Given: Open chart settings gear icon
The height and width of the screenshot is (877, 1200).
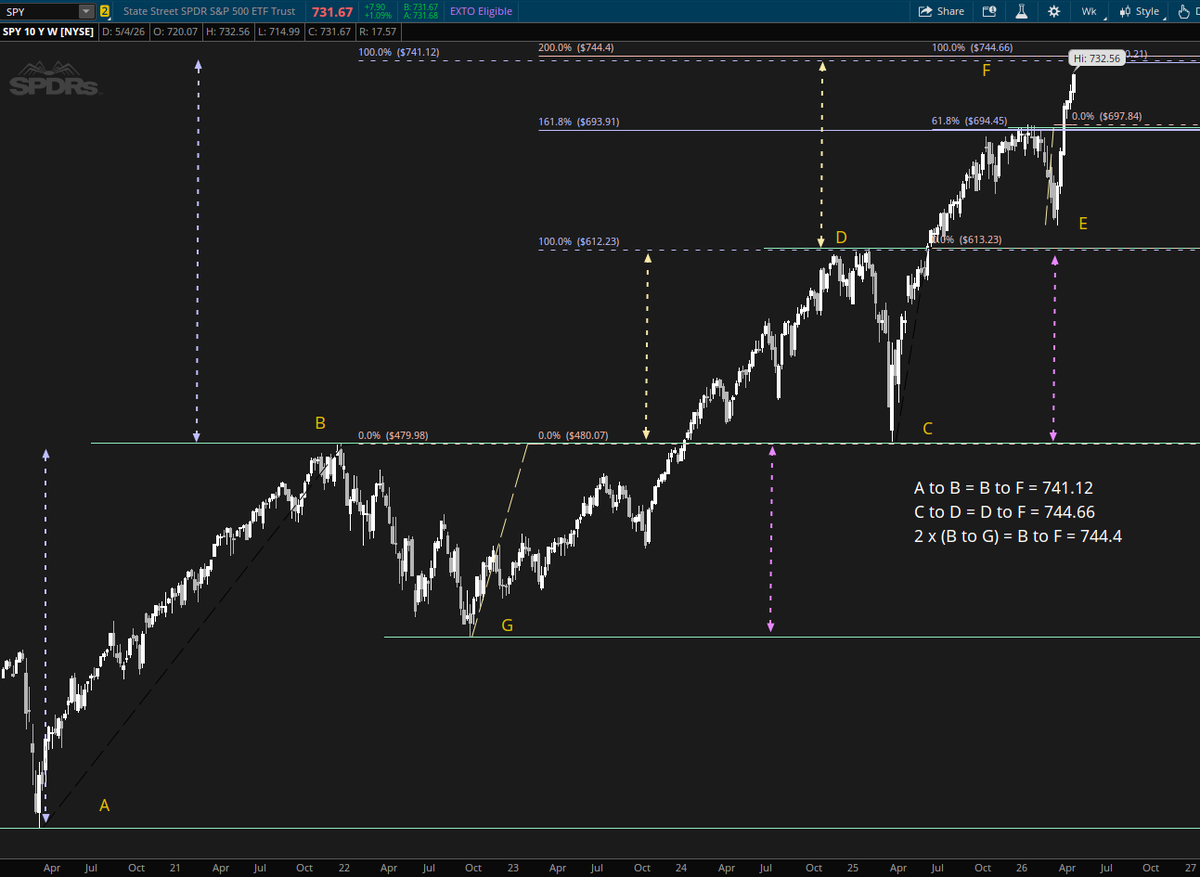Looking at the screenshot, I should pyautogui.click(x=1054, y=11).
